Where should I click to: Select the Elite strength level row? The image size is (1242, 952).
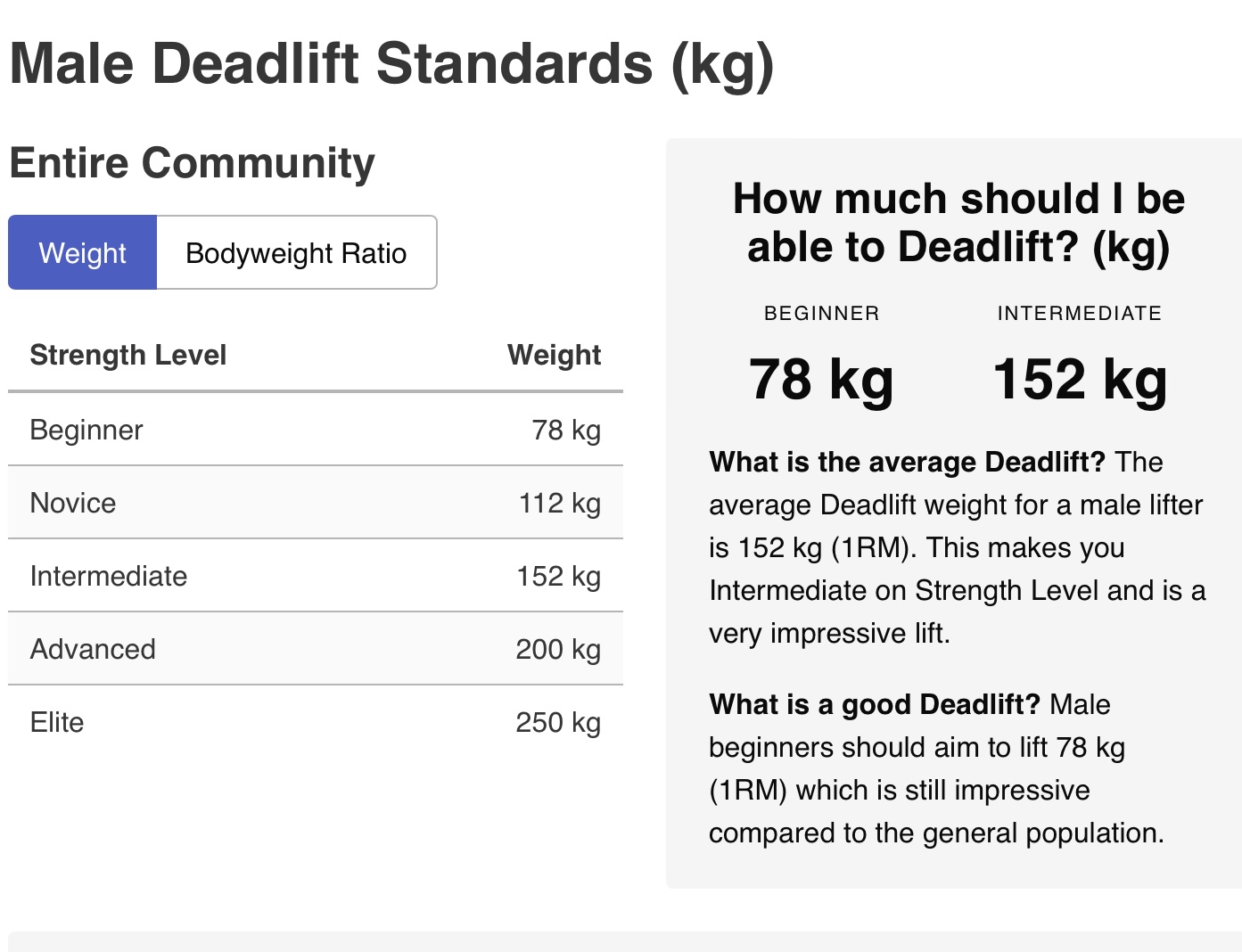click(316, 722)
